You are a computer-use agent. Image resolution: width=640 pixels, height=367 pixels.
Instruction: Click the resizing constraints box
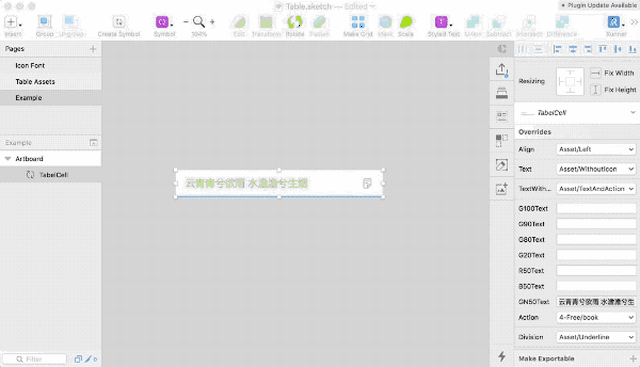(570, 81)
